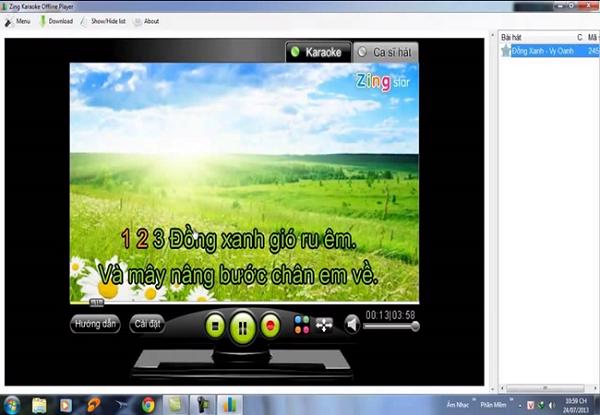Switch to Ca sĩ hát mode
Screen dimensions: 600x415
[x=386, y=50]
